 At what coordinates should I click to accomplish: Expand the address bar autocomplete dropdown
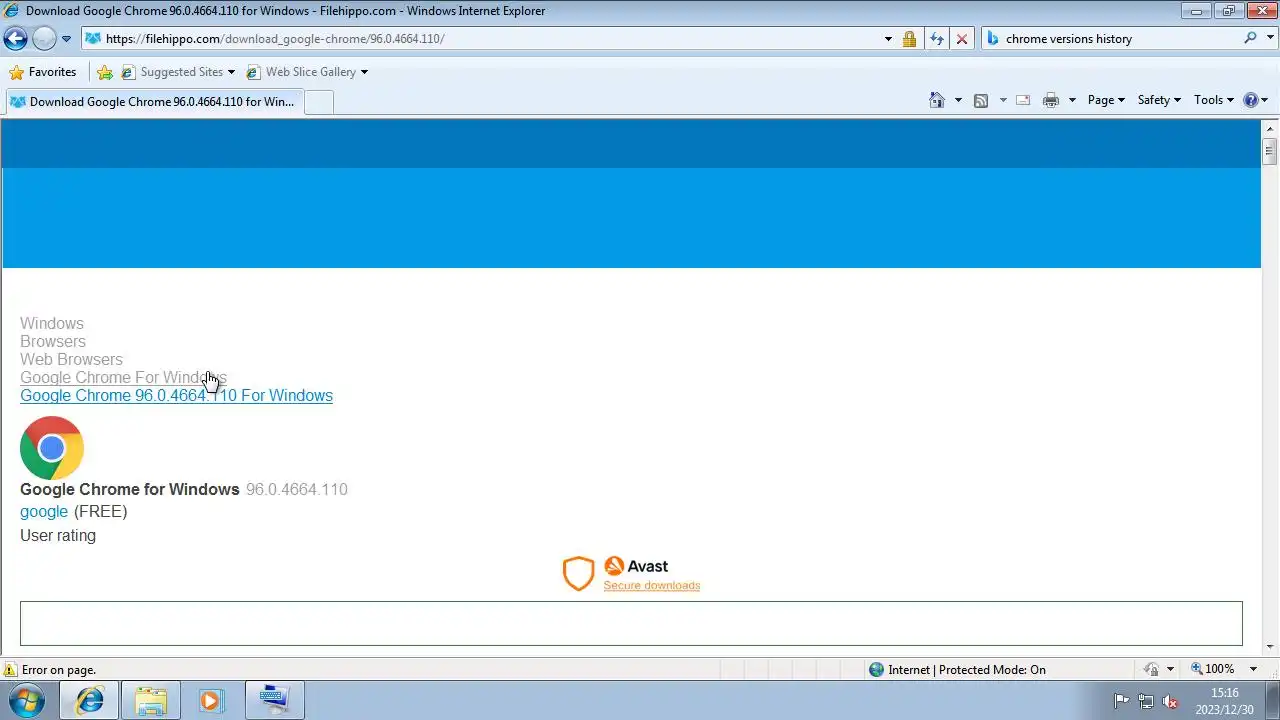[x=888, y=39]
